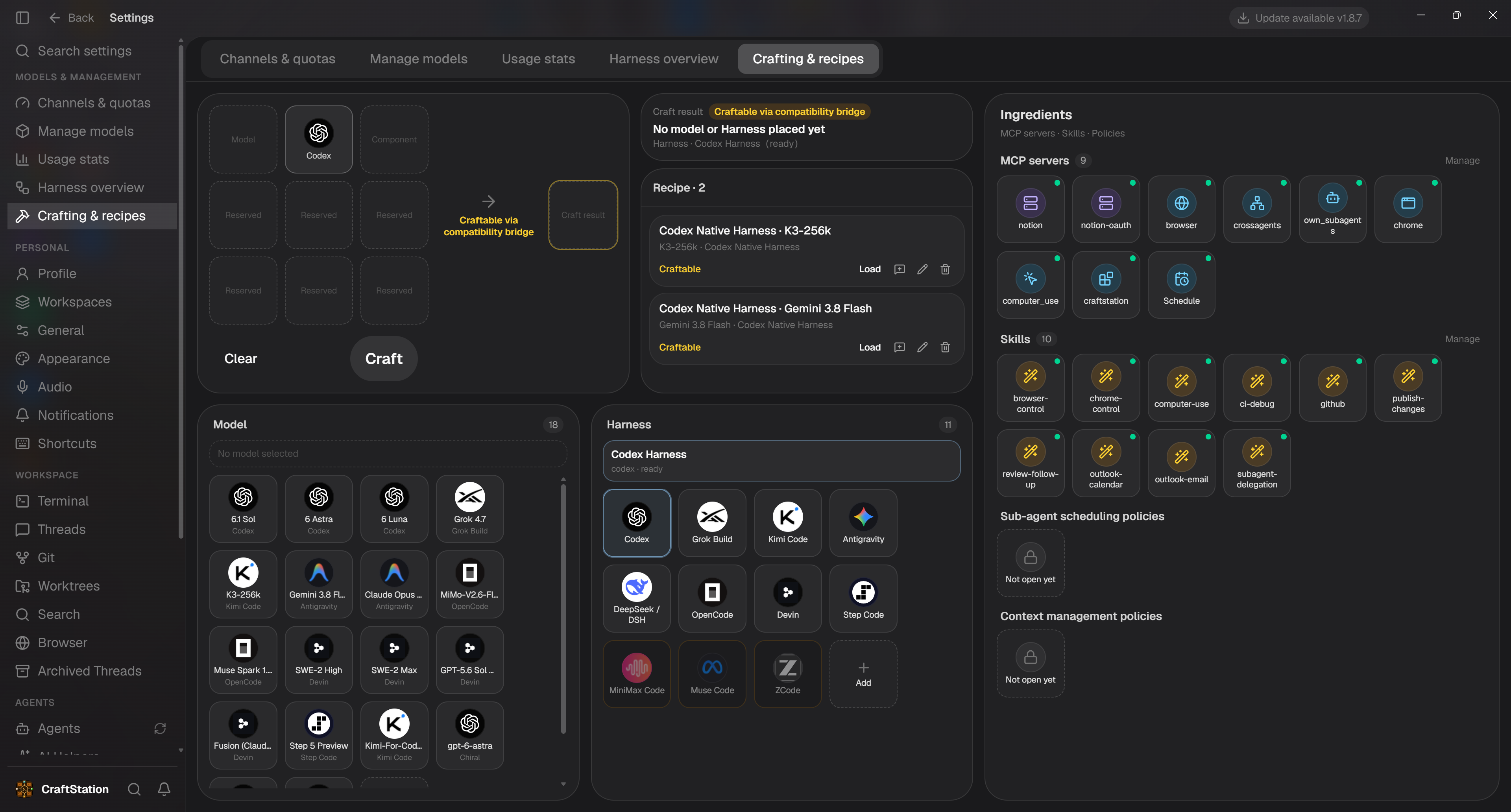Open Manage link for MCP servers

[x=1462, y=161]
